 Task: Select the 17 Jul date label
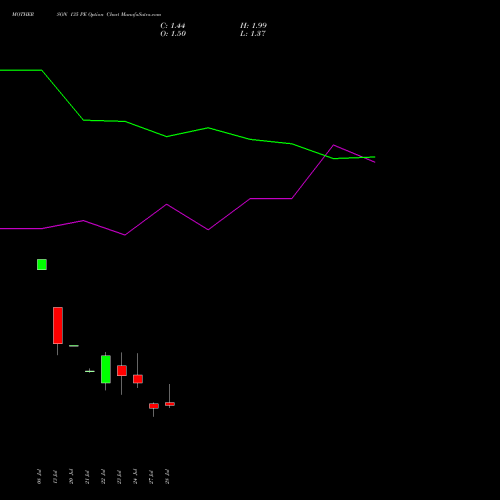pyautogui.click(x=55, y=477)
